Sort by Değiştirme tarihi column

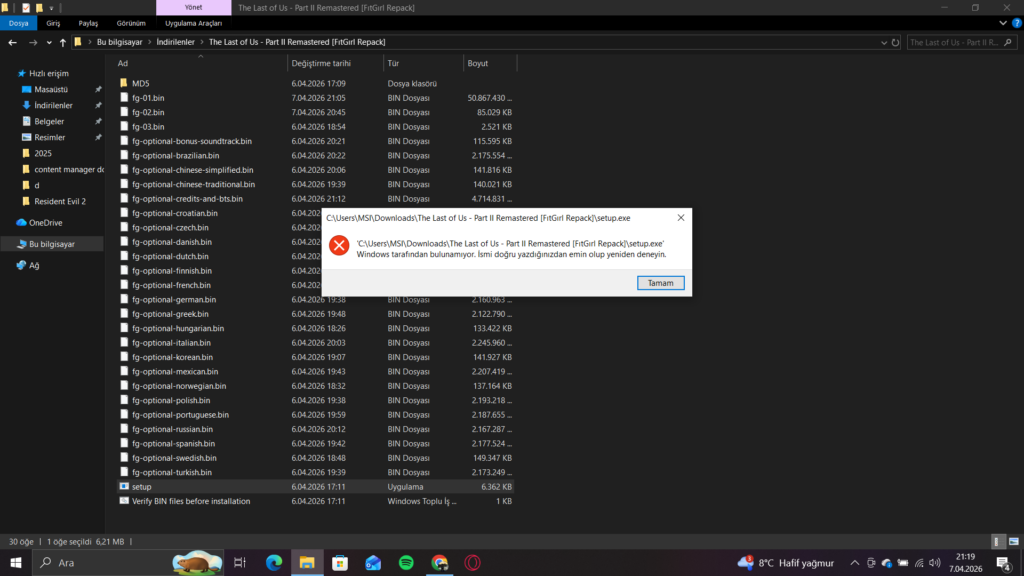click(336, 63)
